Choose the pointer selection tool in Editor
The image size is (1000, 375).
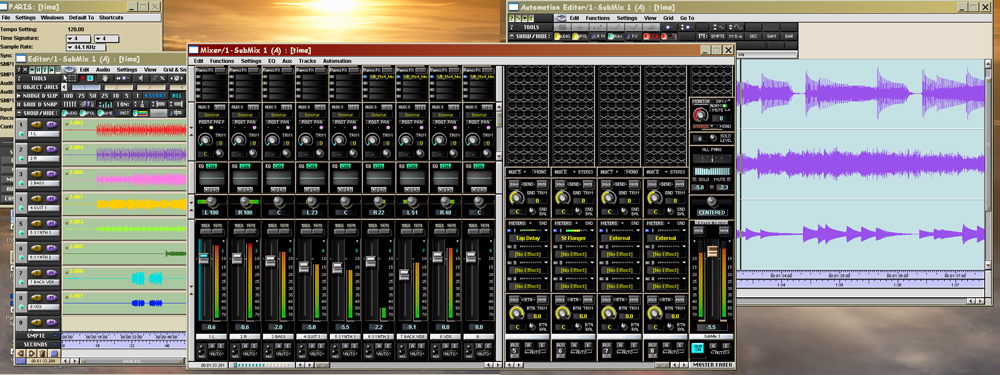pyautogui.click(x=65, y=78)
